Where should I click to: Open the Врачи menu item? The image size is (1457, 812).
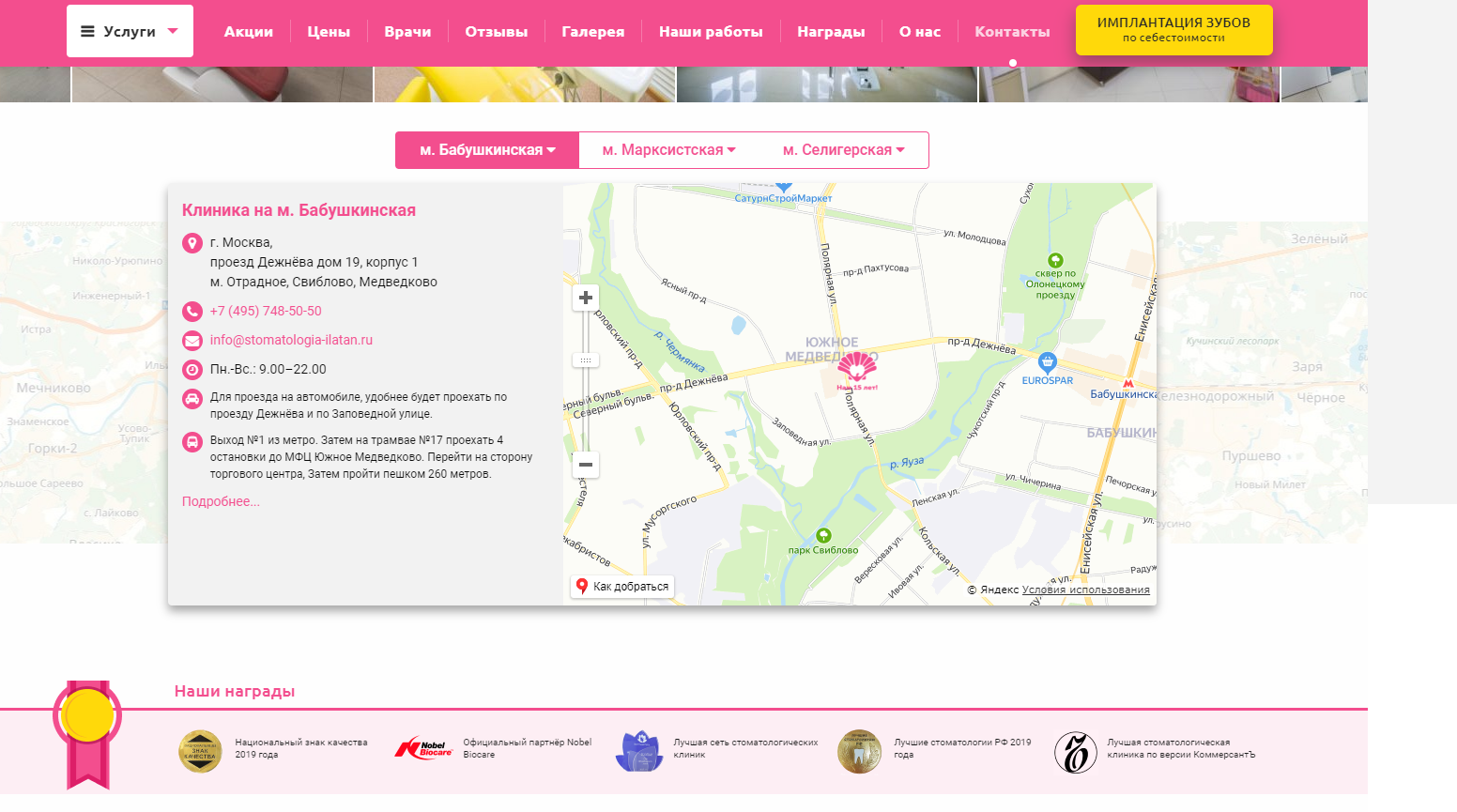click(407, 32)
